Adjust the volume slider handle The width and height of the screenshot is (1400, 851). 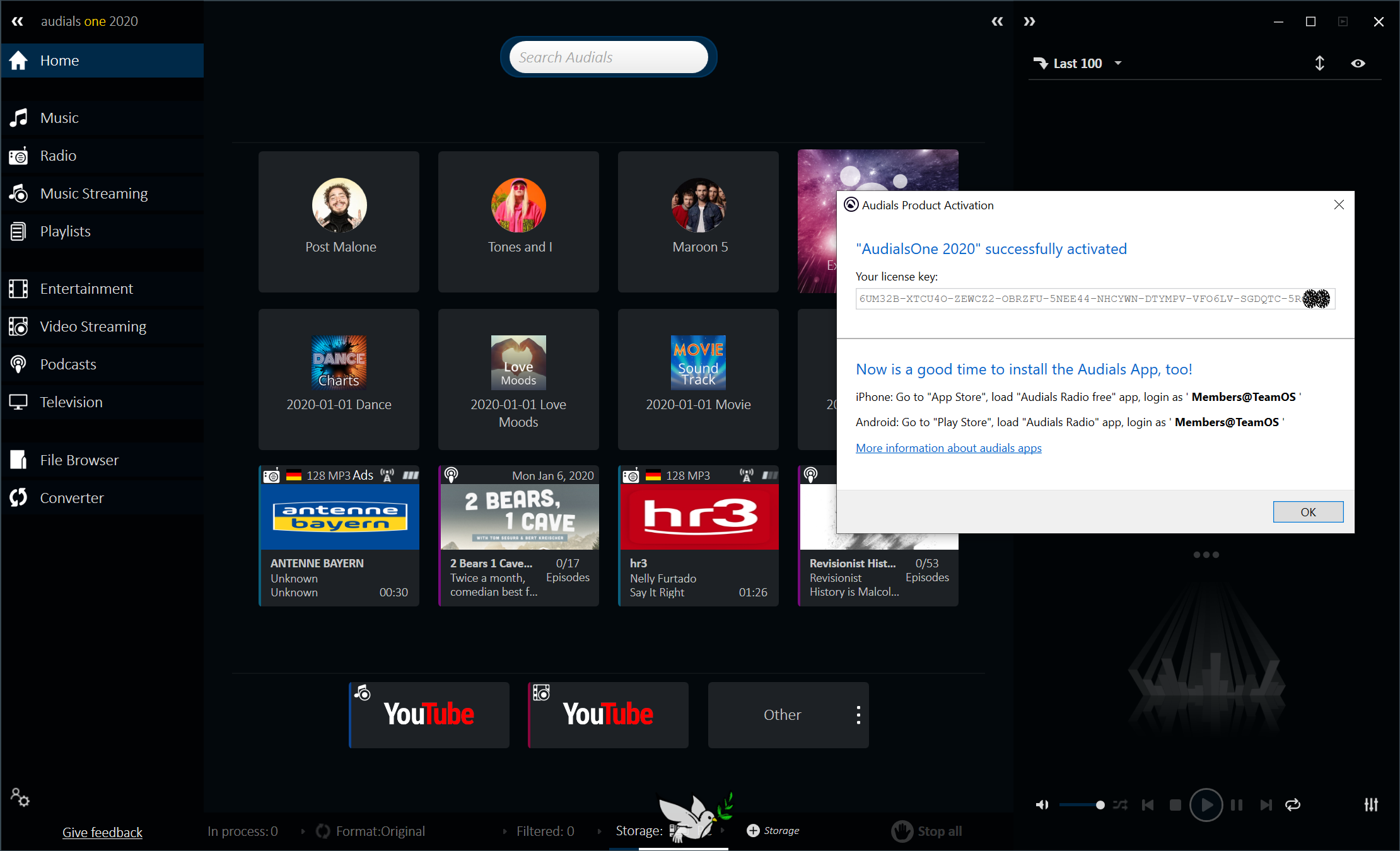click(1100, 805)
